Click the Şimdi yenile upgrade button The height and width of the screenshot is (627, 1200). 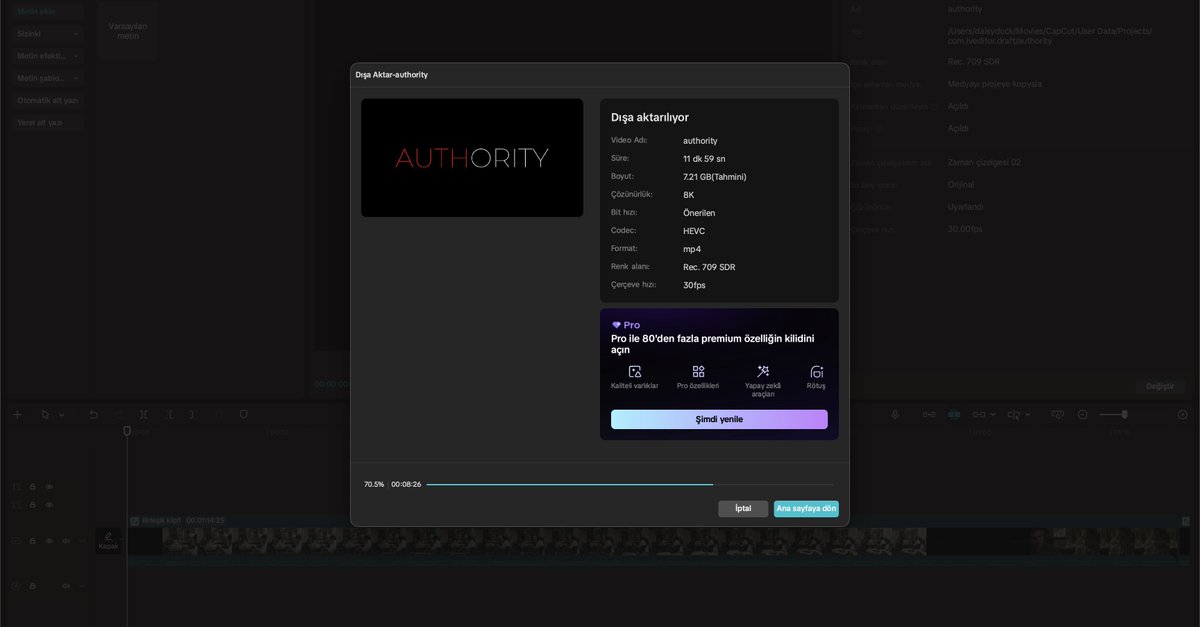click(719, 419)
